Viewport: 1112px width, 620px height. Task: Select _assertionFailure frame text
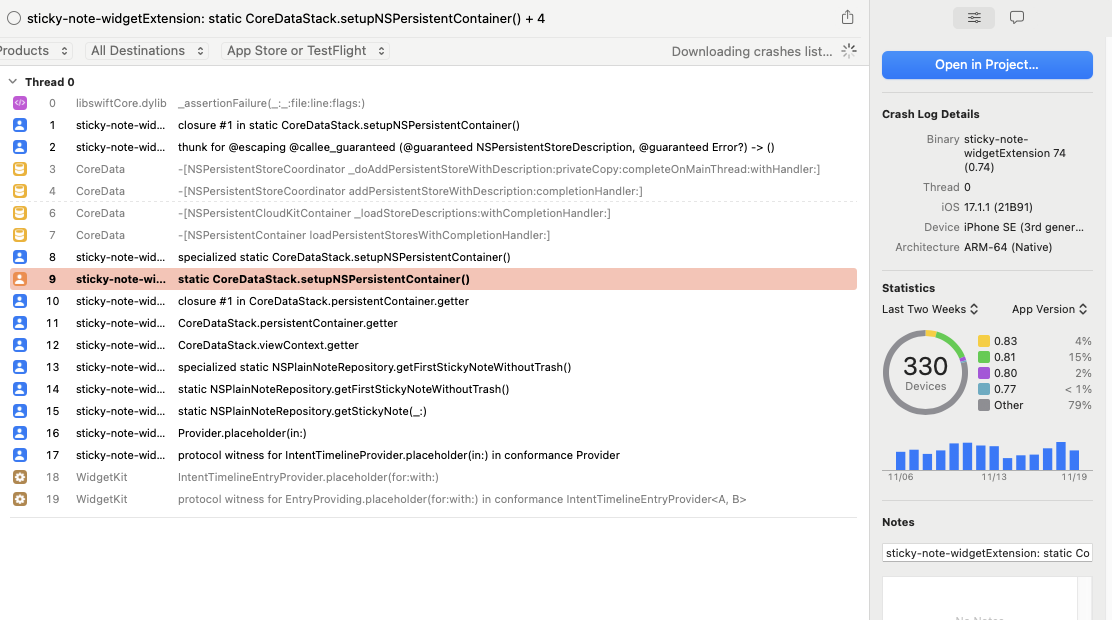pos(272,103)
